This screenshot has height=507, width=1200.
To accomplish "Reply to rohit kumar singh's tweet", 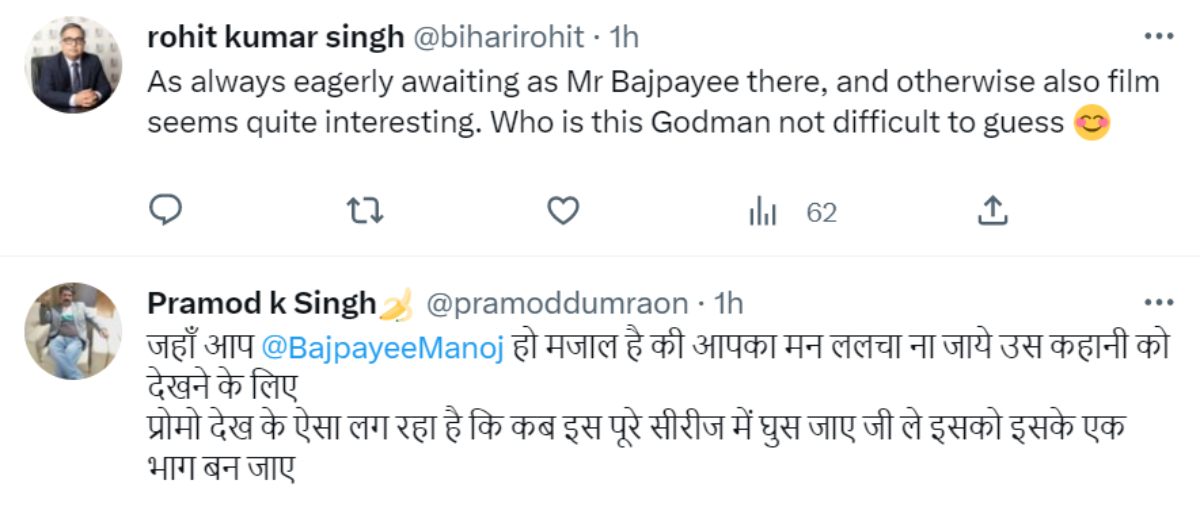I will (x=164, y=211).
